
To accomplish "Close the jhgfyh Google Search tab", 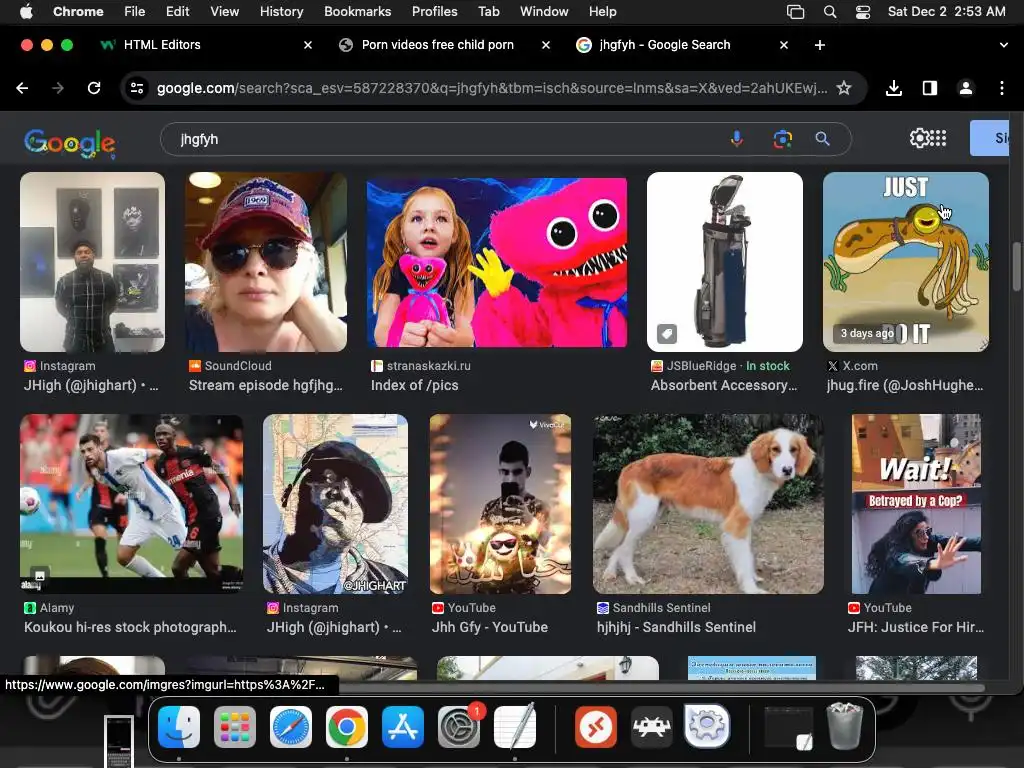I will coord(784,45).
